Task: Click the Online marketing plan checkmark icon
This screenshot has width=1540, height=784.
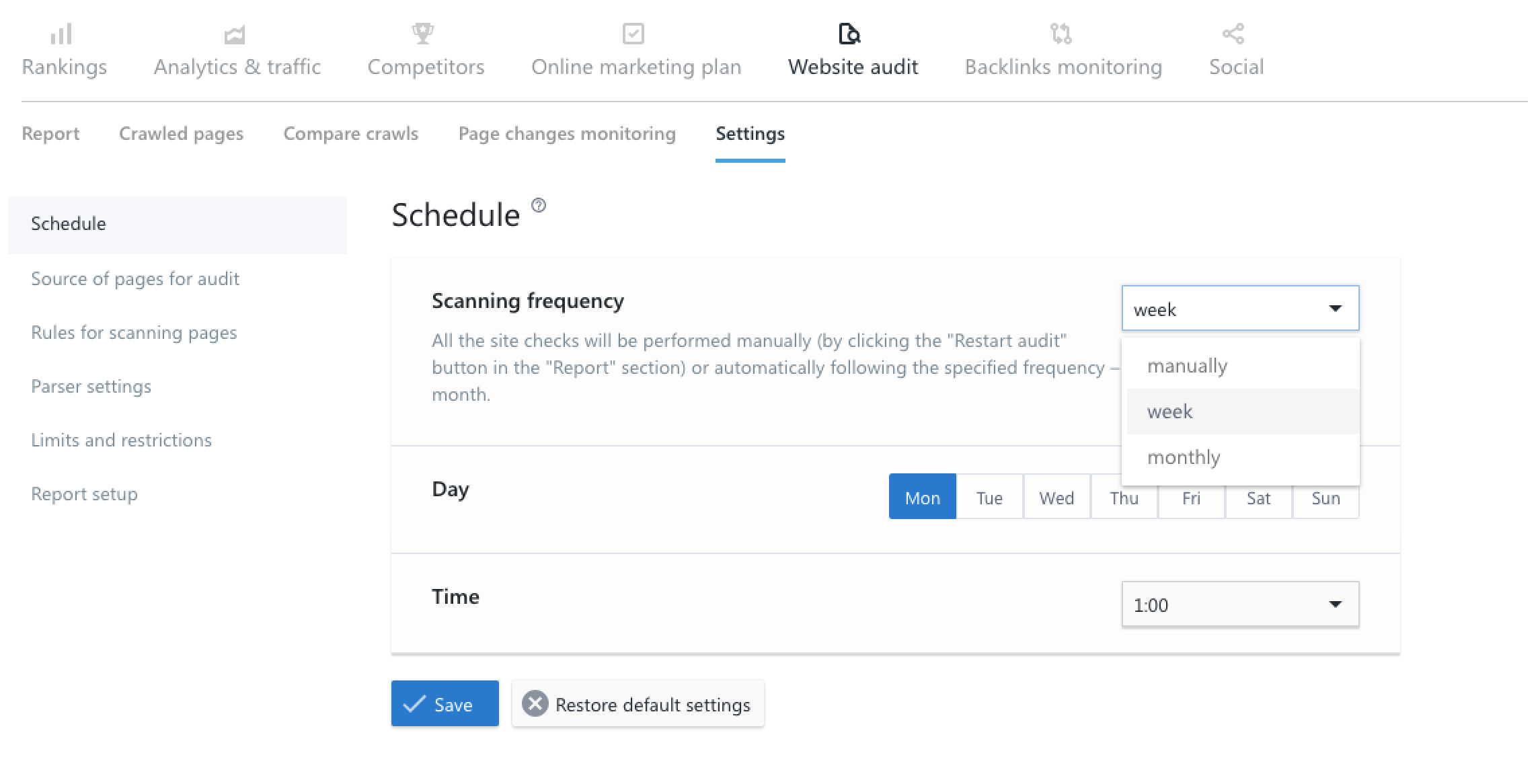Action: coord(633,33)
